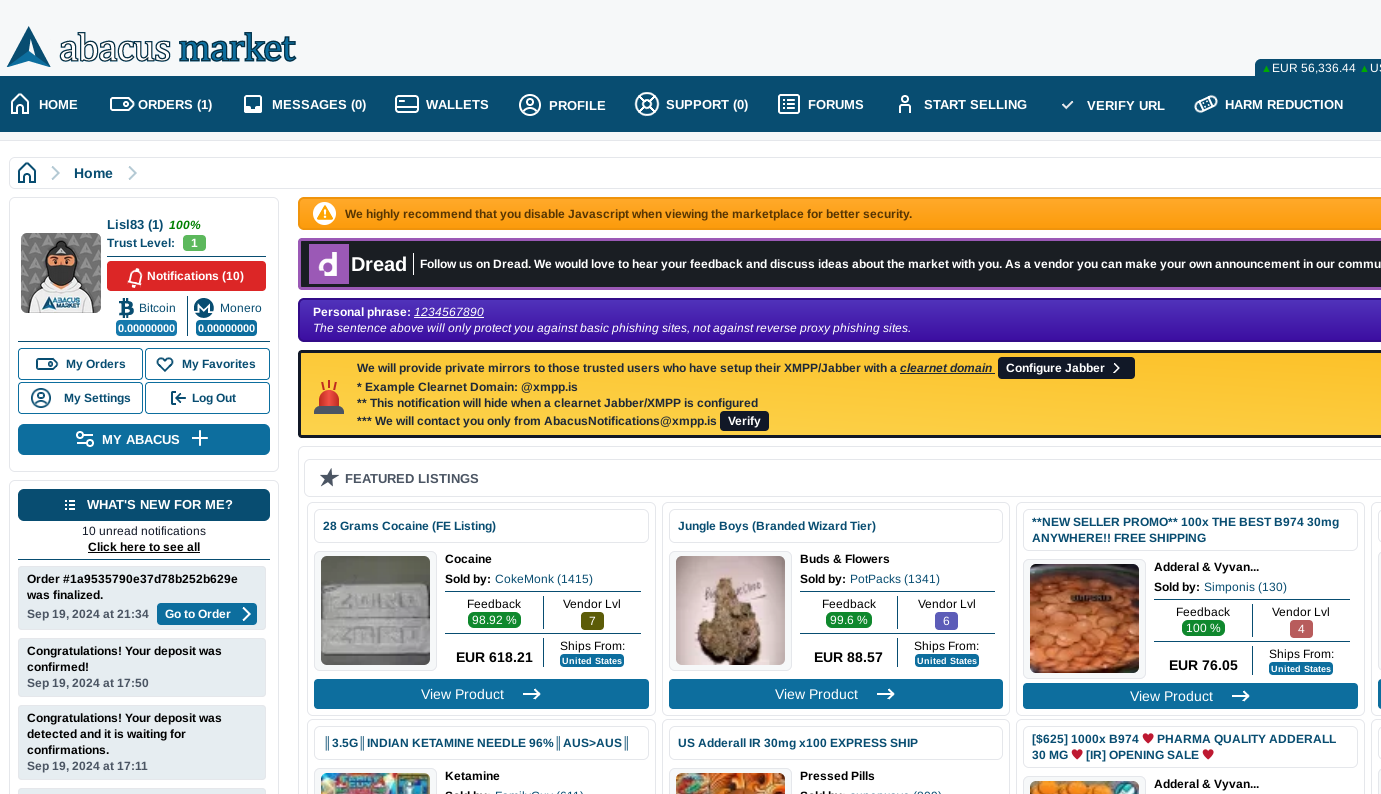Open the Harm Reduction page icon
This screenshot has height=794, width=1381.
1205,103
